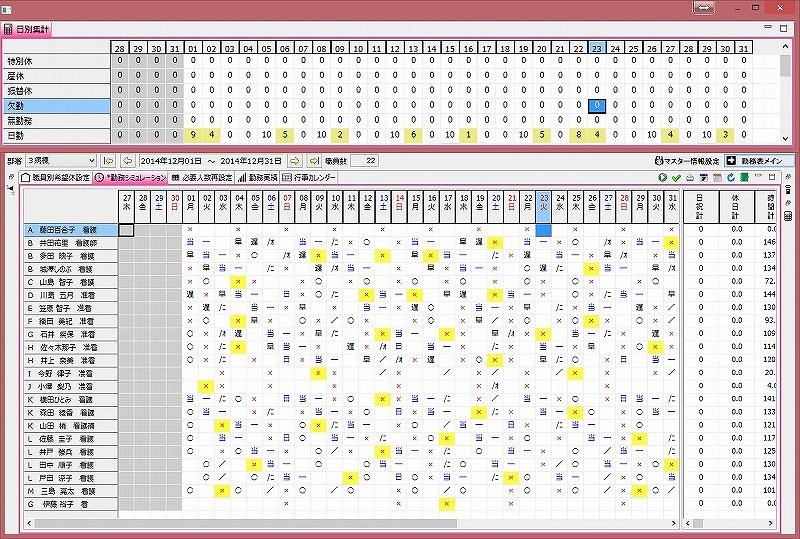
Task: Click the calendar edit icon in the toolbar
Action: pos(704,178)
